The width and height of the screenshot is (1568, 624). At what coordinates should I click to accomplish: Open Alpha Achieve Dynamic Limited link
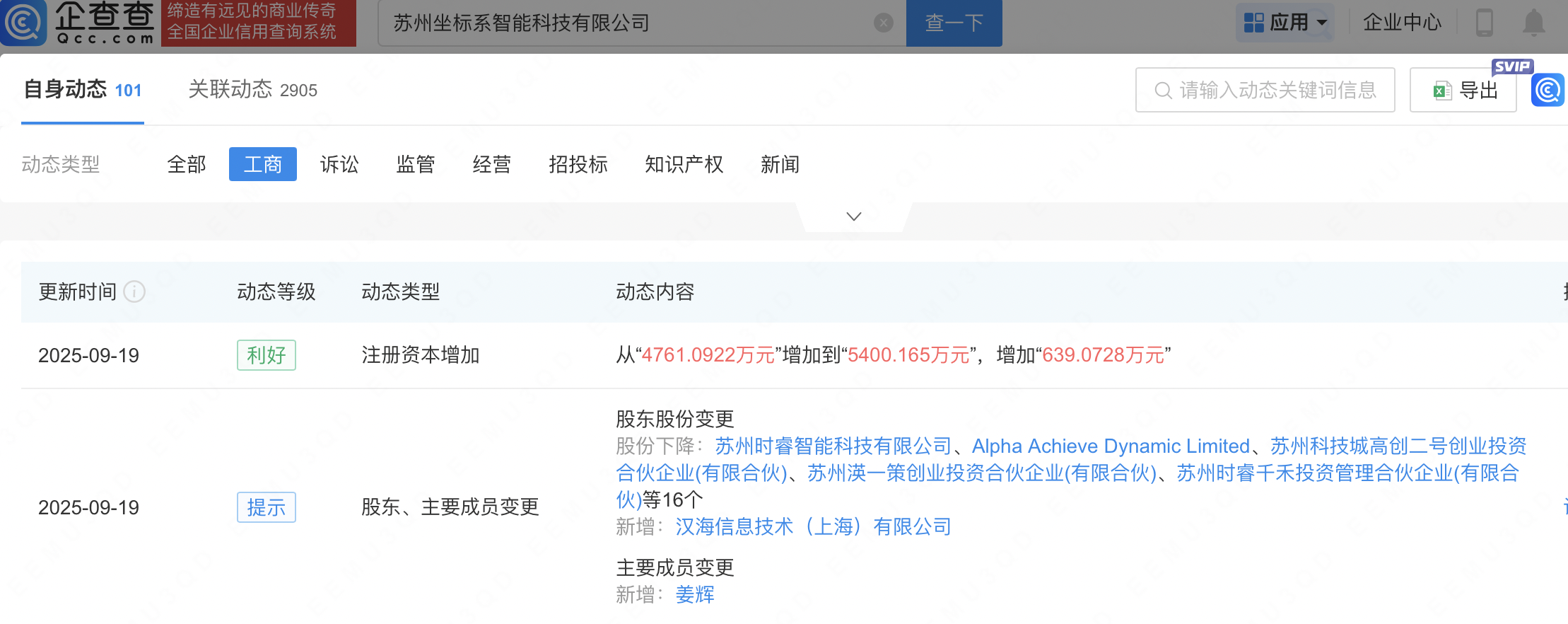pos(1111,446)
